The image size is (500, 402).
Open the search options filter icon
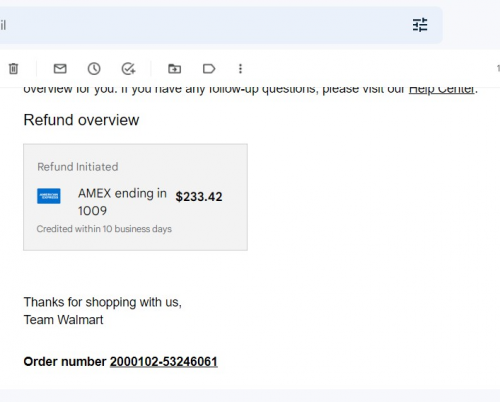click(420, 25)
